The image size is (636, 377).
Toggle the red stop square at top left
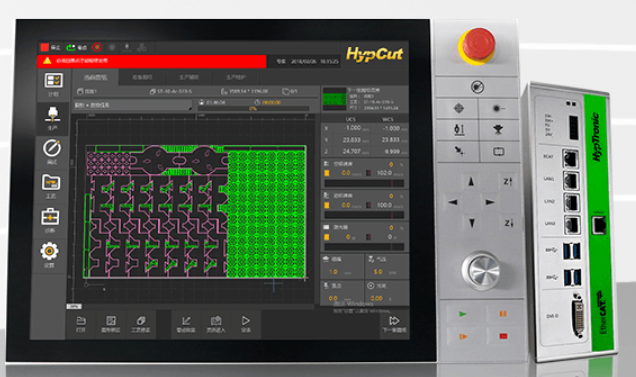(45, 47)
